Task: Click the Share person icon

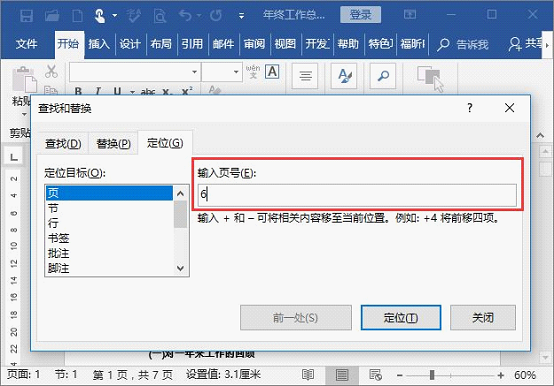Action: coord(514,44)
